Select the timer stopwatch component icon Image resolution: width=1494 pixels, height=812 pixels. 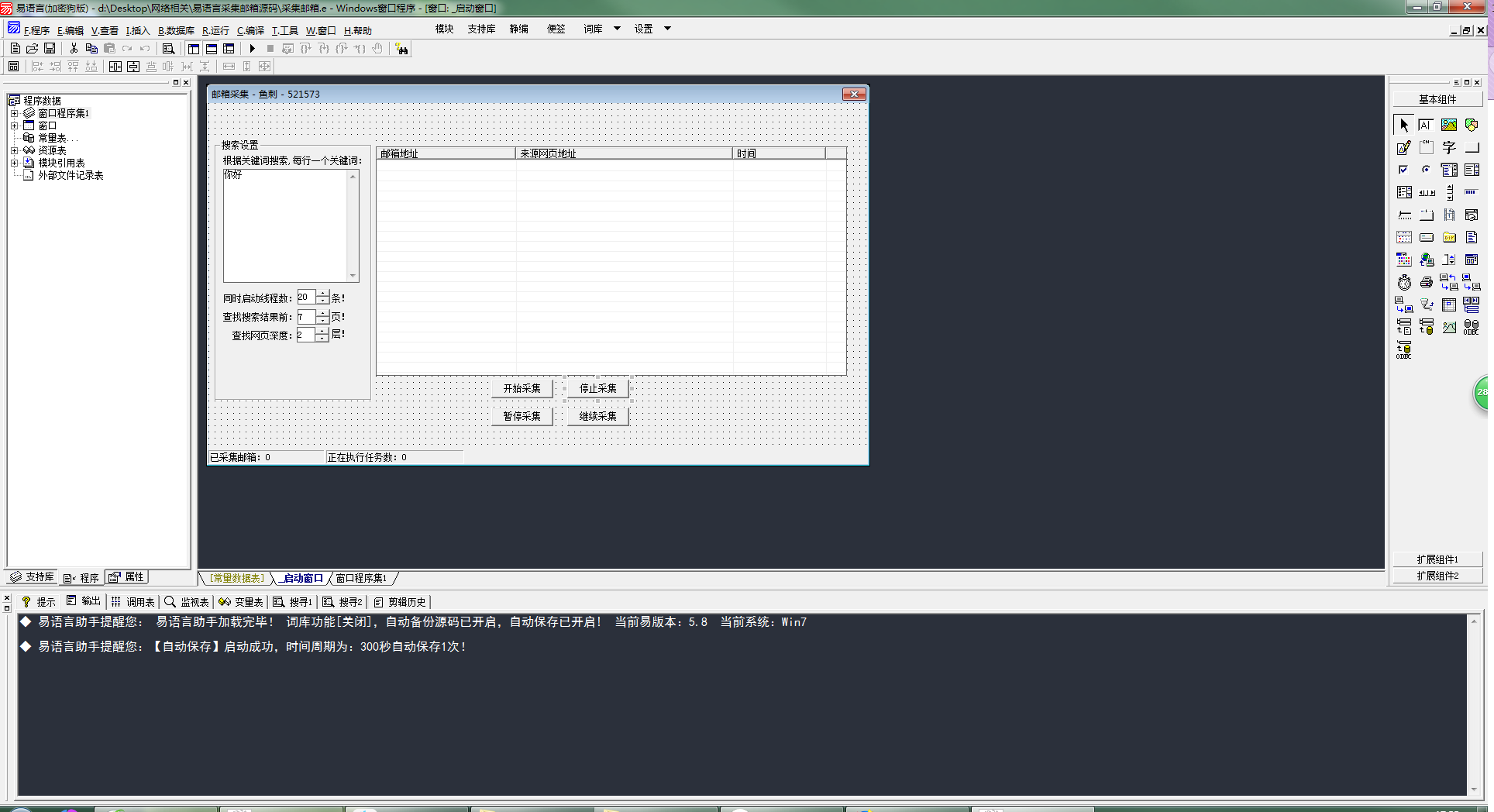coord(1403,282)
